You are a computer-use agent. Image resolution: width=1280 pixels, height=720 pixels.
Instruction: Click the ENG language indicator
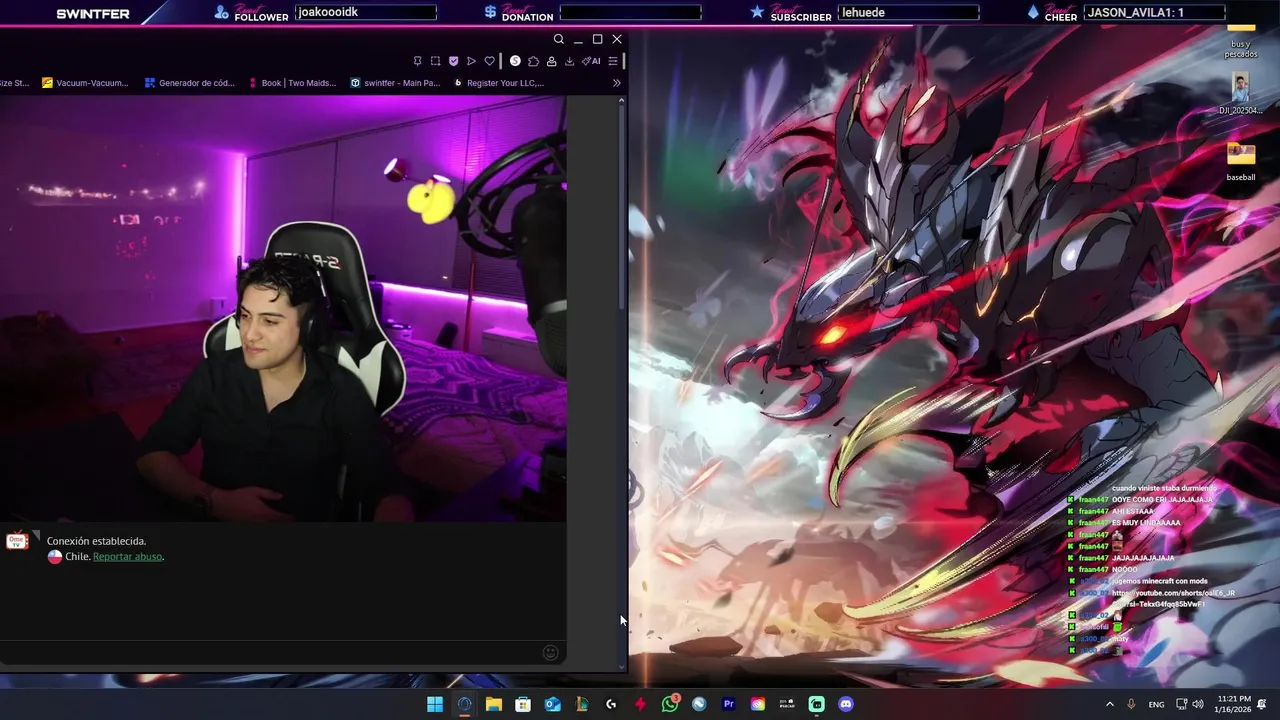1156,704
